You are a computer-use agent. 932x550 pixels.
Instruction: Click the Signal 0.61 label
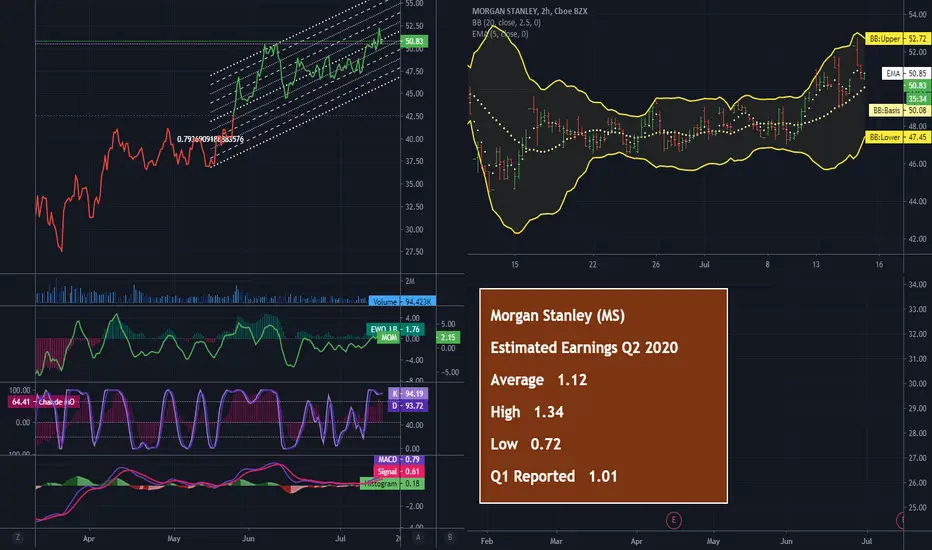click(x=399, y=472)
